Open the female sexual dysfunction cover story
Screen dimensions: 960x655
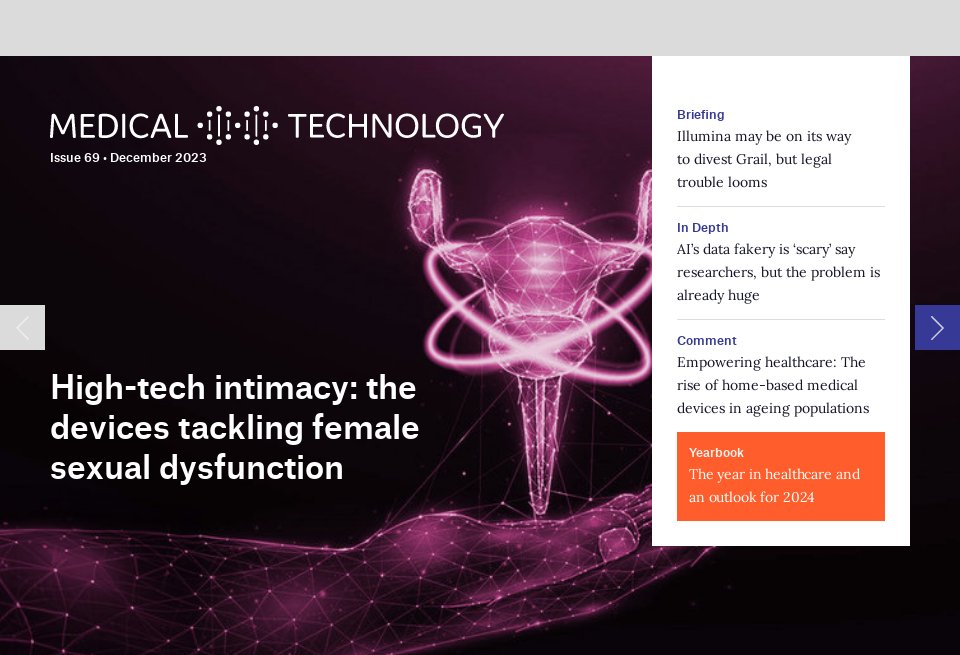[x=234, y=427]
